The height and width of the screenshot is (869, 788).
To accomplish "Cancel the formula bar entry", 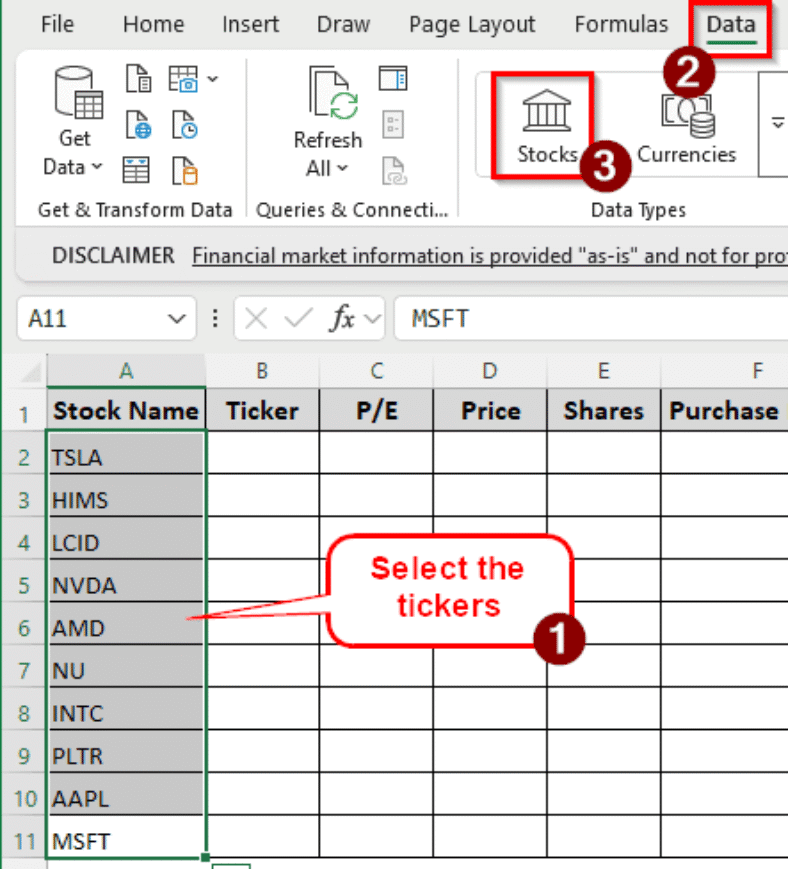I will point(256,319).
